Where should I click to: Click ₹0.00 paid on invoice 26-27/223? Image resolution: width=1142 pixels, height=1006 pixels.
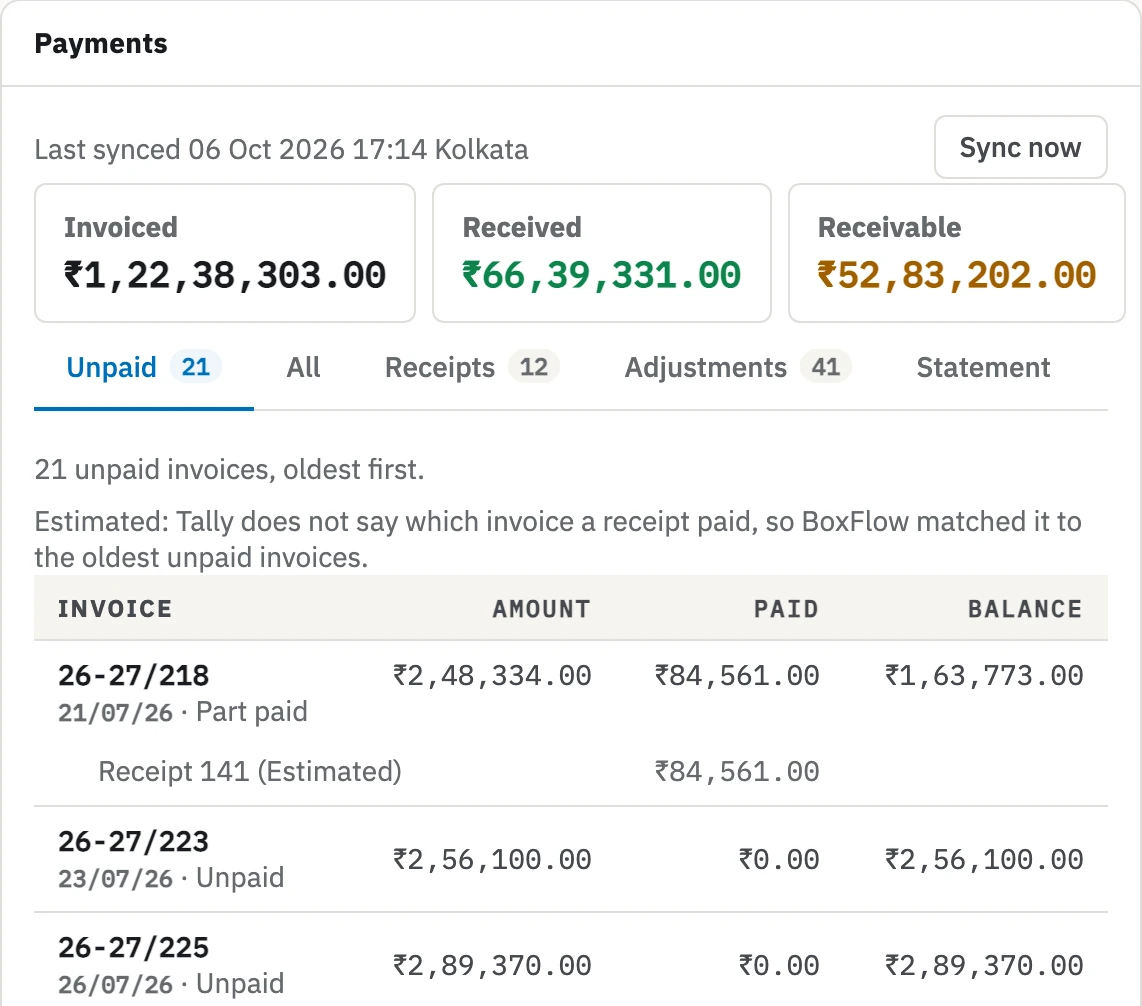coord(779,860)
